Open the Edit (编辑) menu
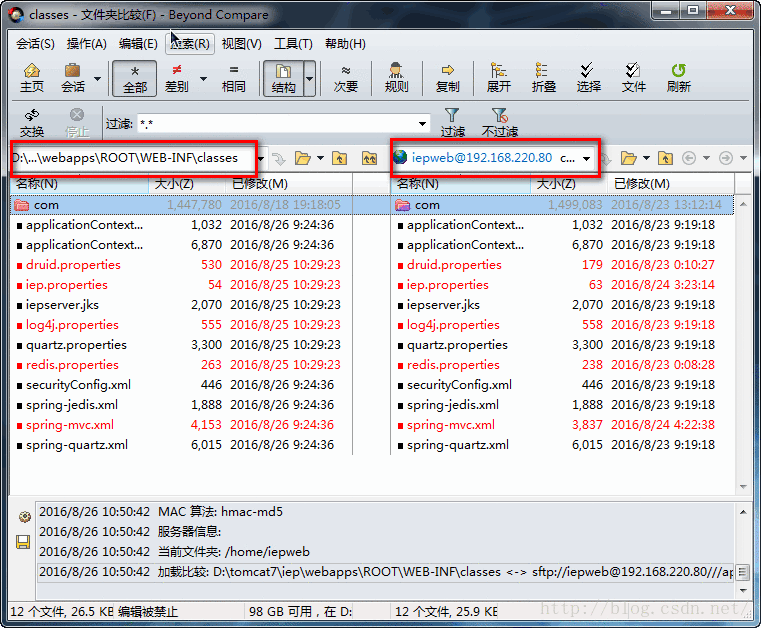 pos(138,44)
